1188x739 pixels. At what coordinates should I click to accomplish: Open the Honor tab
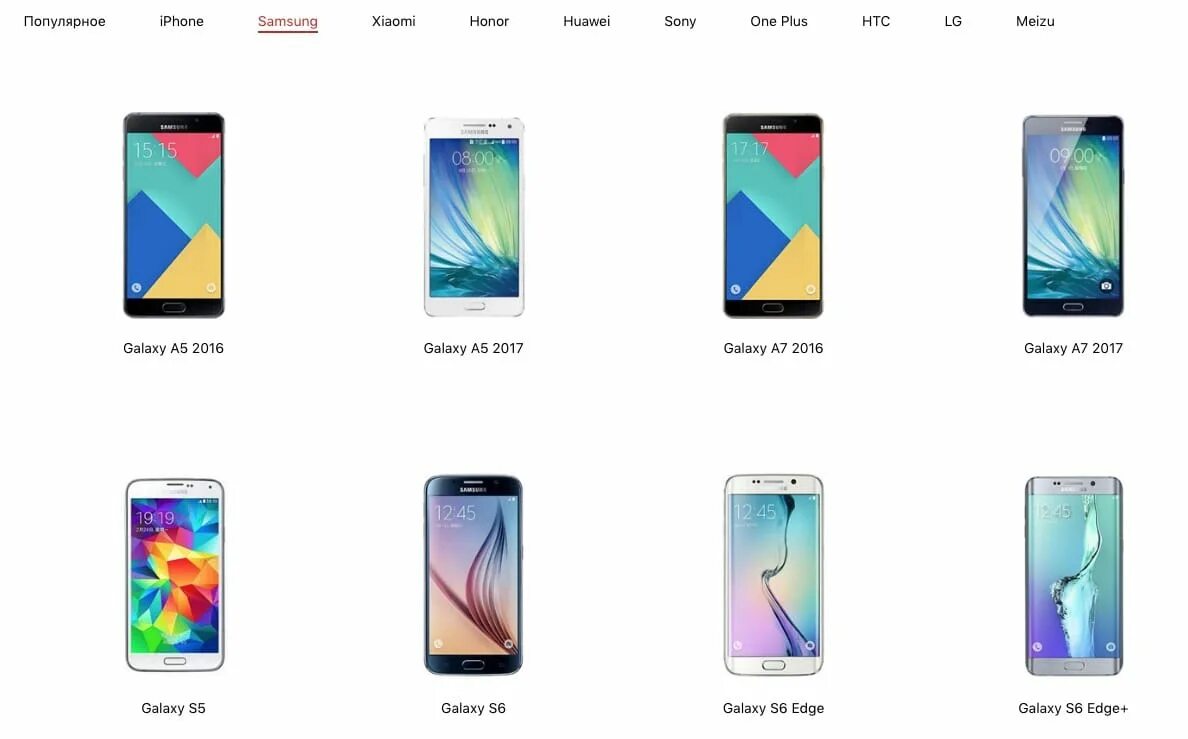(x=489, y=21)
